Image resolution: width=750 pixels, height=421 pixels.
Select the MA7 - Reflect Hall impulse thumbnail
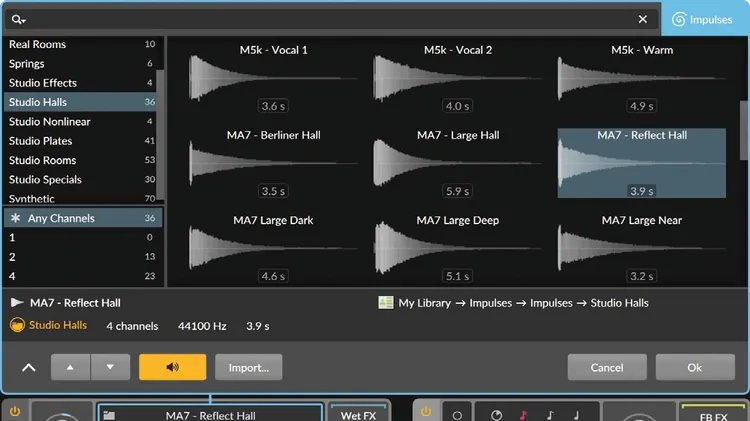click(x=642, y=163)
